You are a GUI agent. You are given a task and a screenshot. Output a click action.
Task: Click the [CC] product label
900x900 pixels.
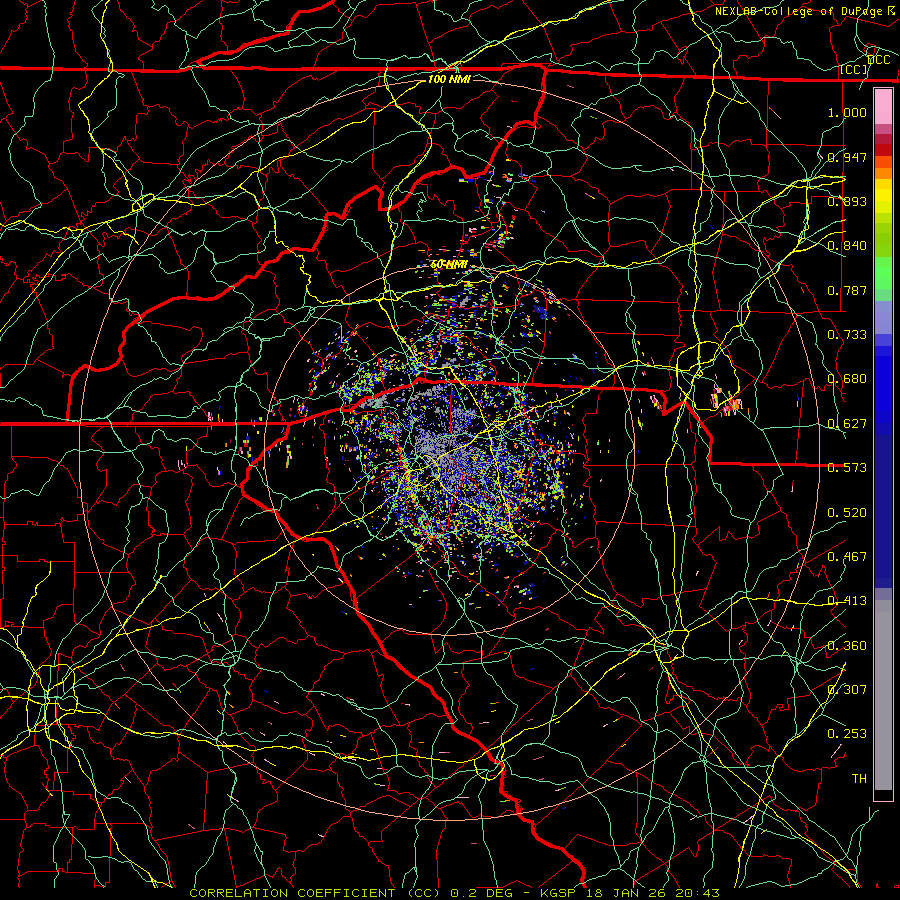pyautogui.click(x=853, y=70)
